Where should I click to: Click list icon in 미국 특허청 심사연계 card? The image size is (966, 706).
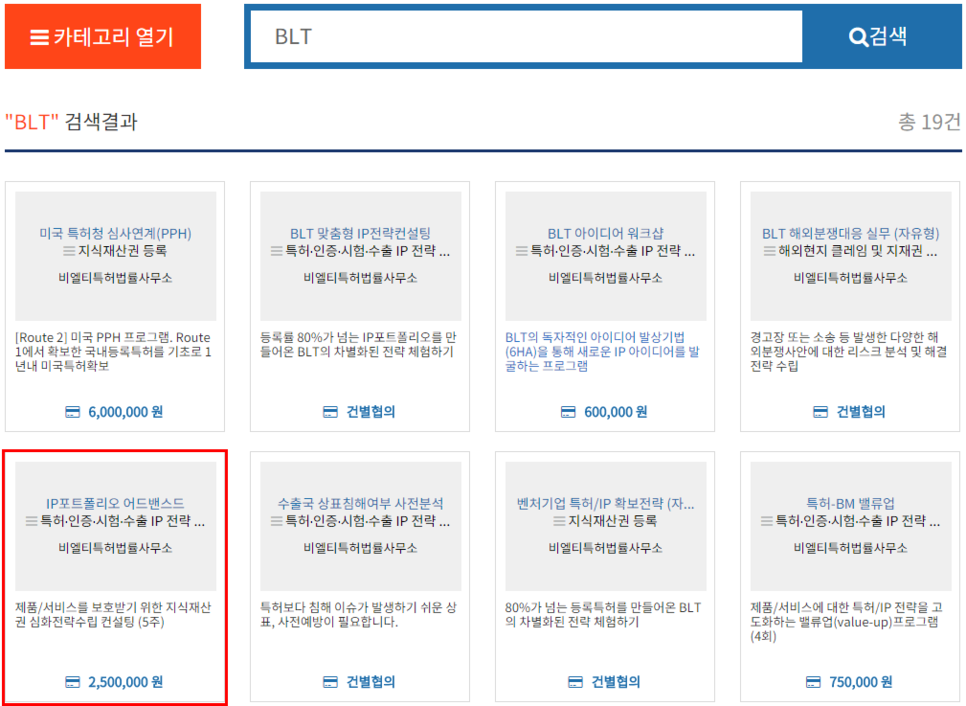pyautogui.click(x=69, y=251)
